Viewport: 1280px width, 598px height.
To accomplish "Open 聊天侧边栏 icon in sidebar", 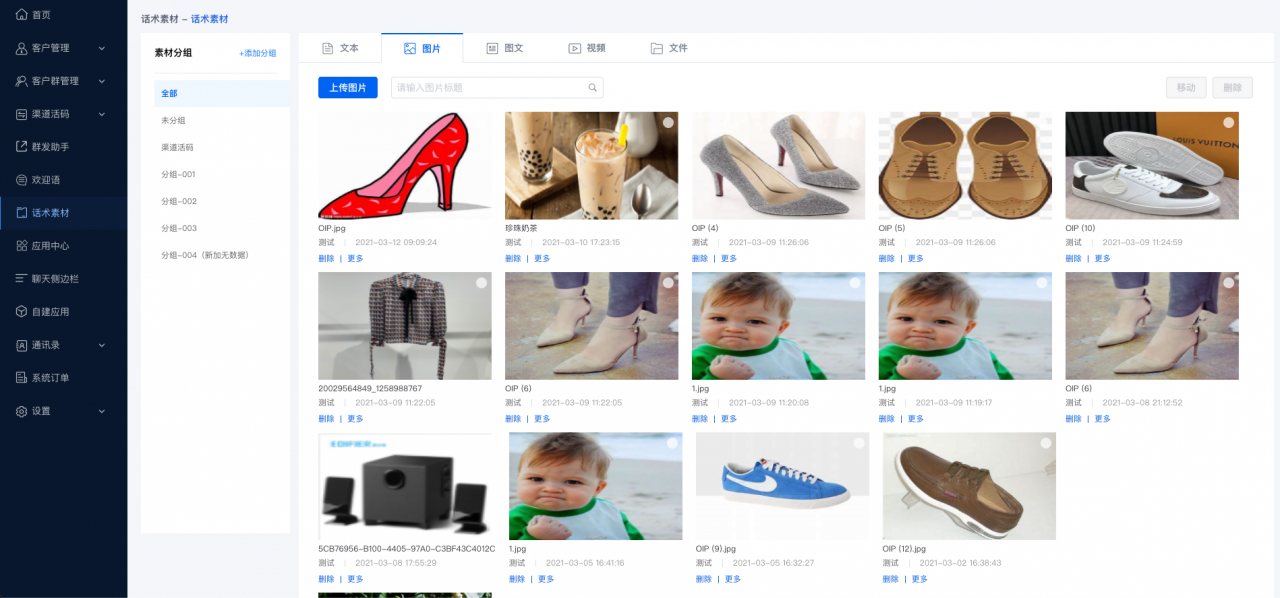I will pyautogui.click(x=22, y=279).
